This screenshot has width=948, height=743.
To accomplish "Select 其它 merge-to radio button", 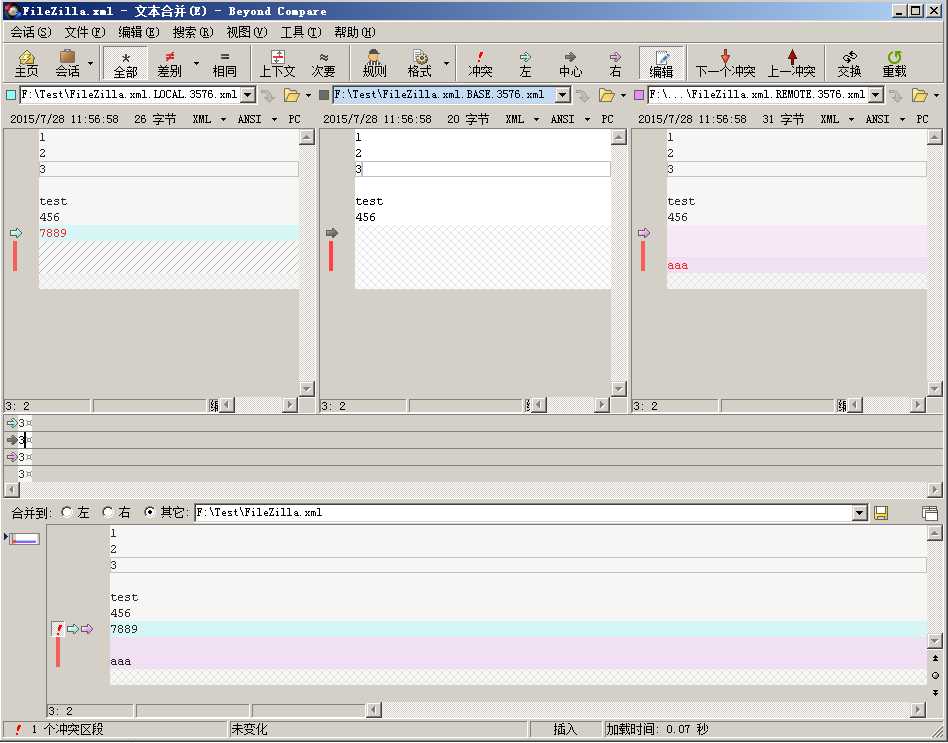I will tap(149, 512).
